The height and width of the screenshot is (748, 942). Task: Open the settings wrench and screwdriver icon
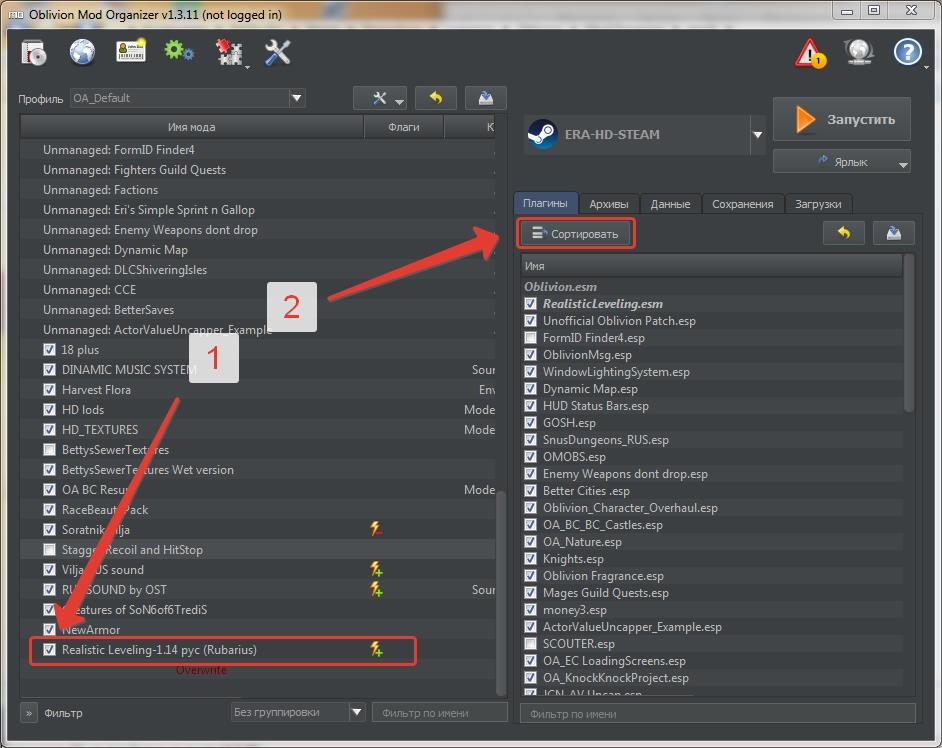coord(277,53)
